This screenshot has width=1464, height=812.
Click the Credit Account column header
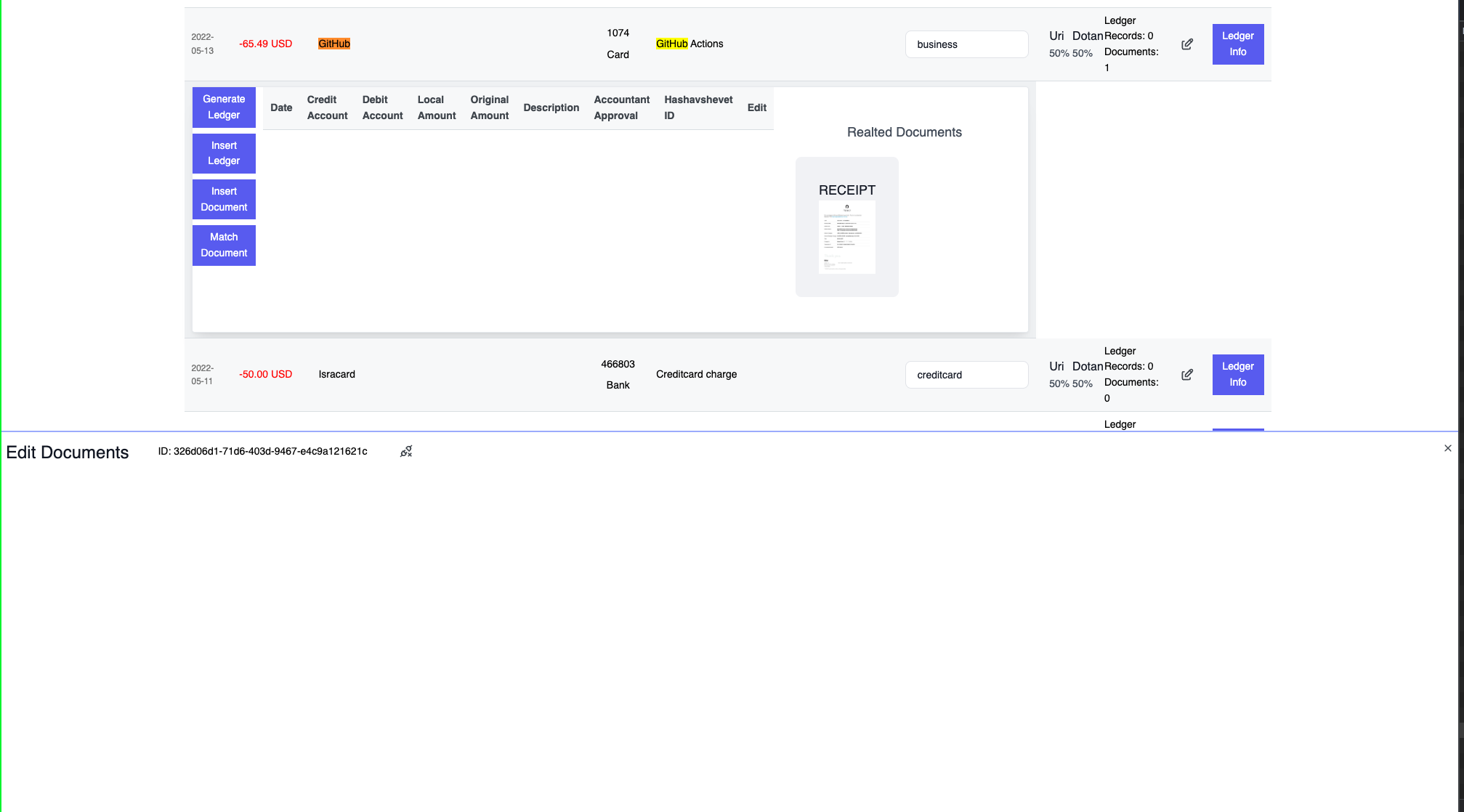pyautogui.click(x=327, y=107)
